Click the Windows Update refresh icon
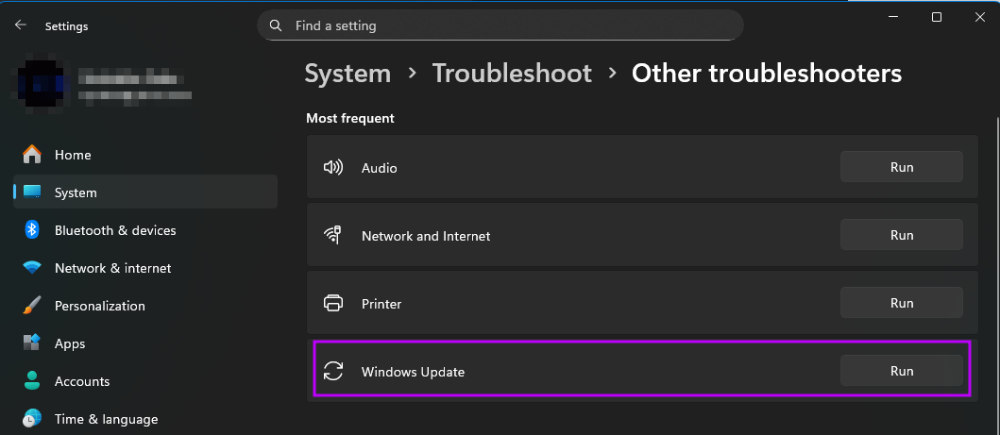Screen dimensions: 1000x435 (333, 371)
